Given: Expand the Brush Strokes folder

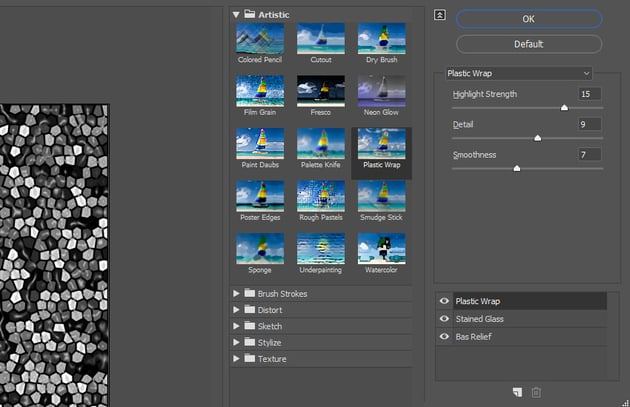Looking at the screenshot, I should click(x=237, y=294).
